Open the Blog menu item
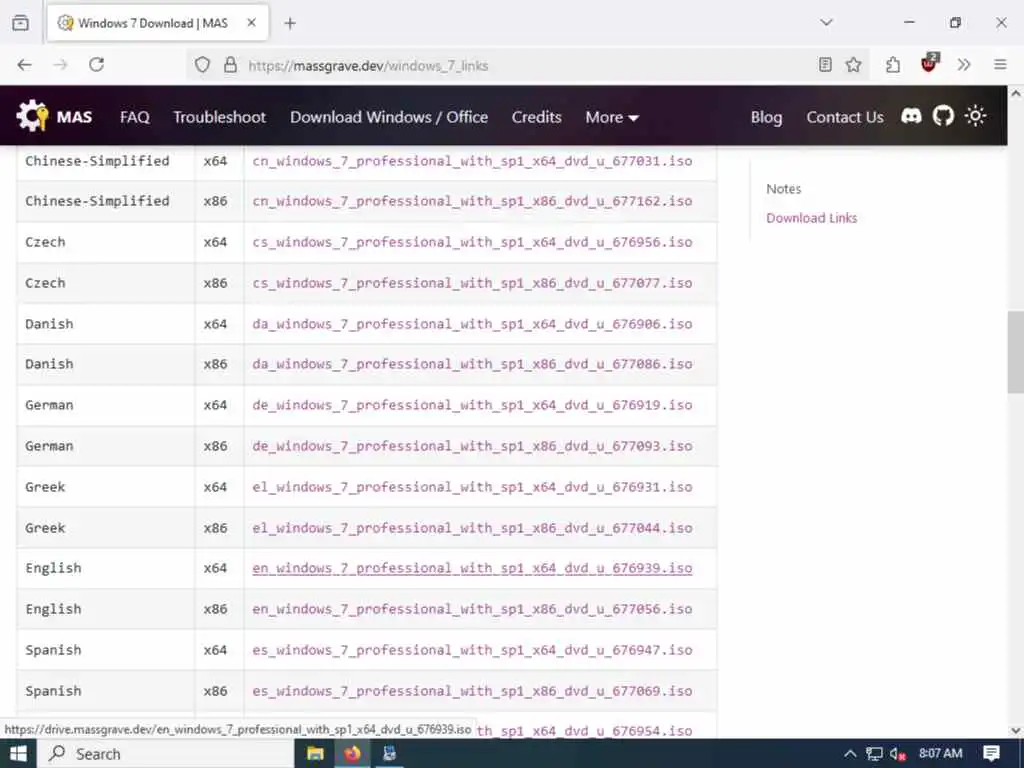 (766, 117)
